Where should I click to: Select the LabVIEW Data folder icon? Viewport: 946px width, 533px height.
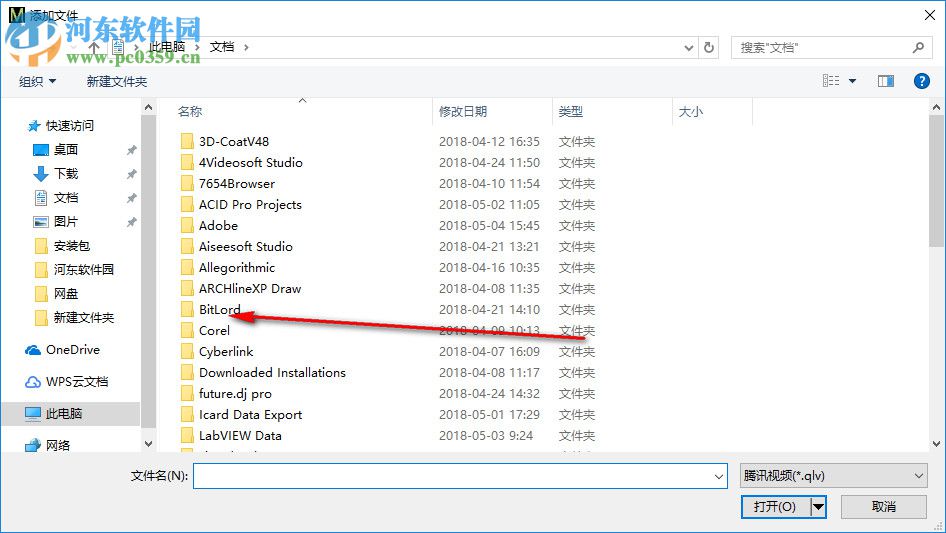click(187, 435)
